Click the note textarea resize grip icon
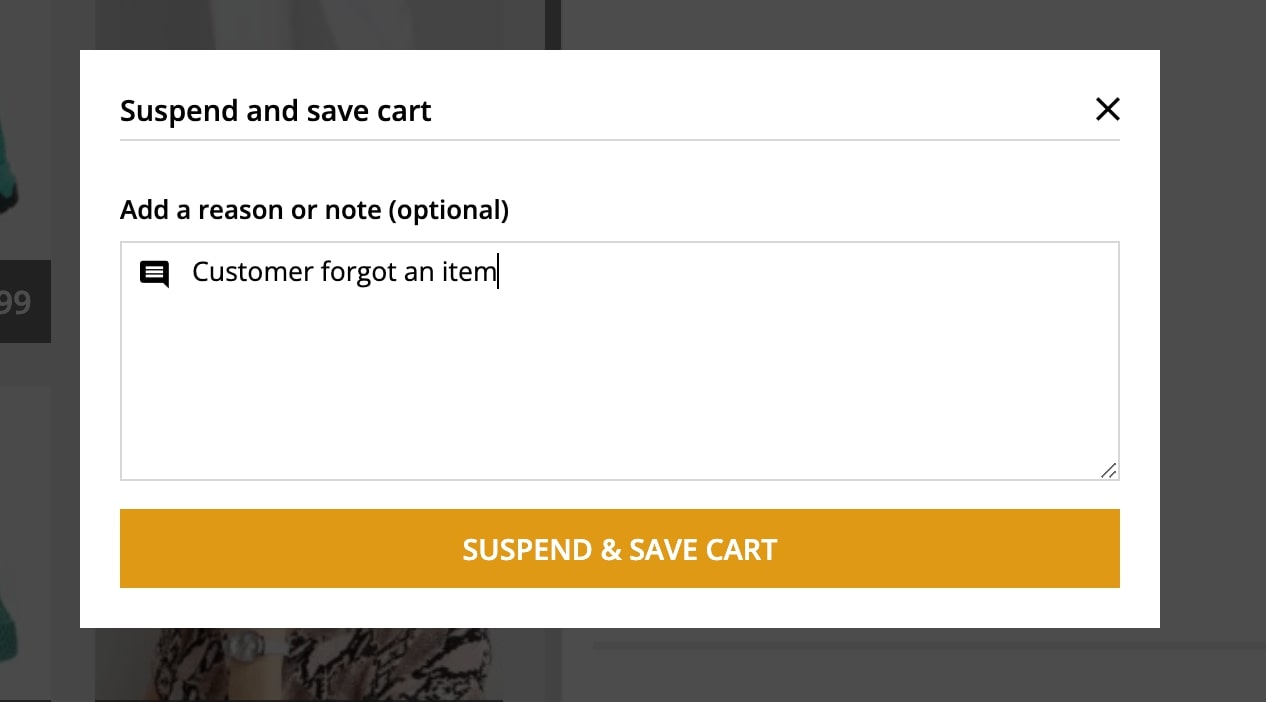The width and height of the screenshot is (1266, 702). point(1108,470)
